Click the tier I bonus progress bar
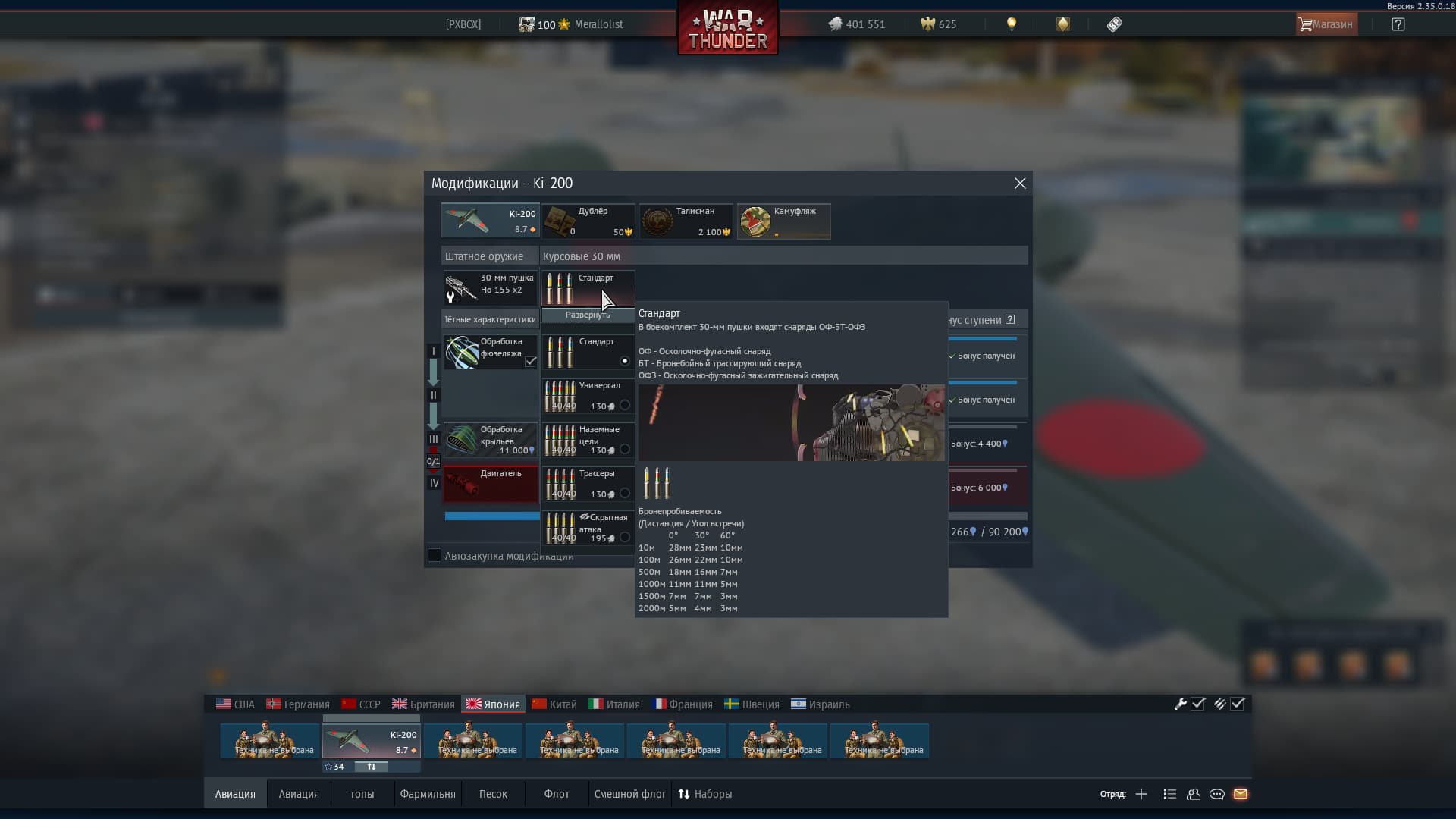Screen dimensions: 1456x819 click(x=984, y=338)
